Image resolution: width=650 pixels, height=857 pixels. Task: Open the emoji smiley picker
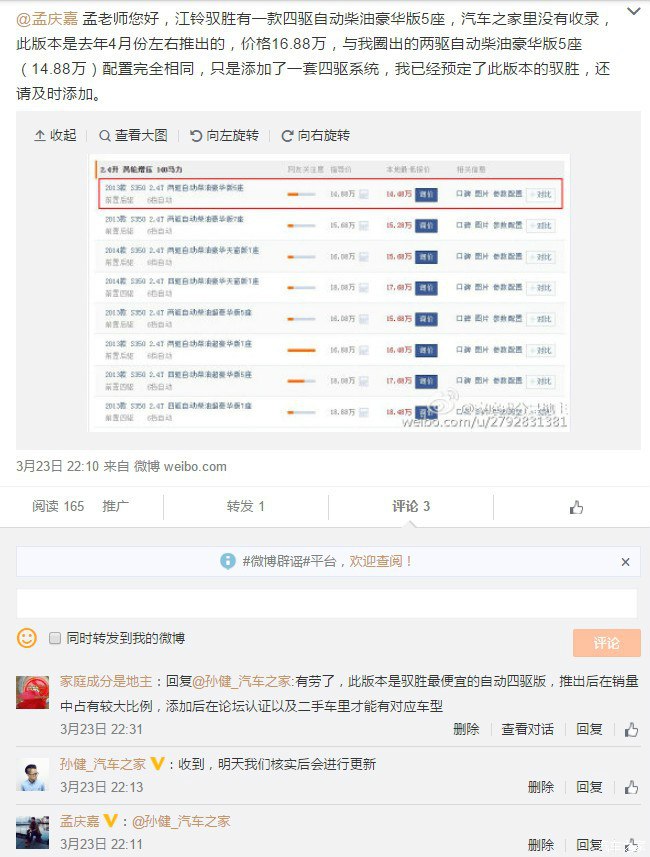[27, 637]
